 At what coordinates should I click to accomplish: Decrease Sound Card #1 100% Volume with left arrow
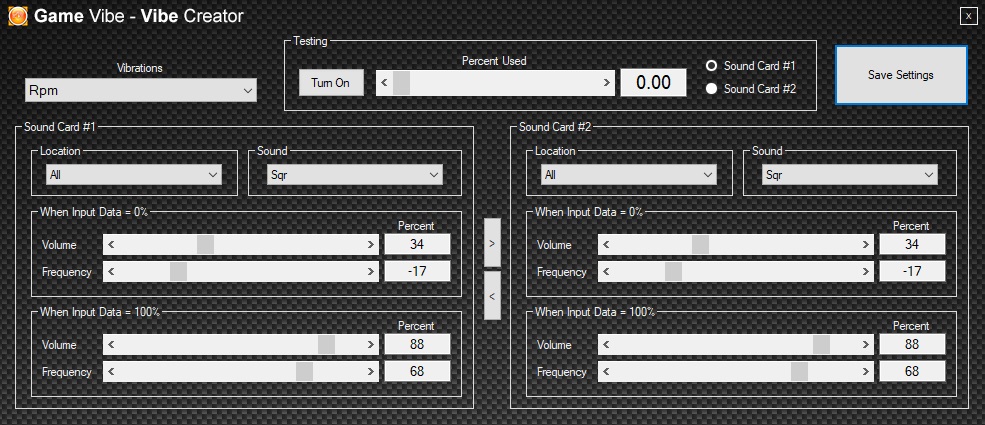111,344
